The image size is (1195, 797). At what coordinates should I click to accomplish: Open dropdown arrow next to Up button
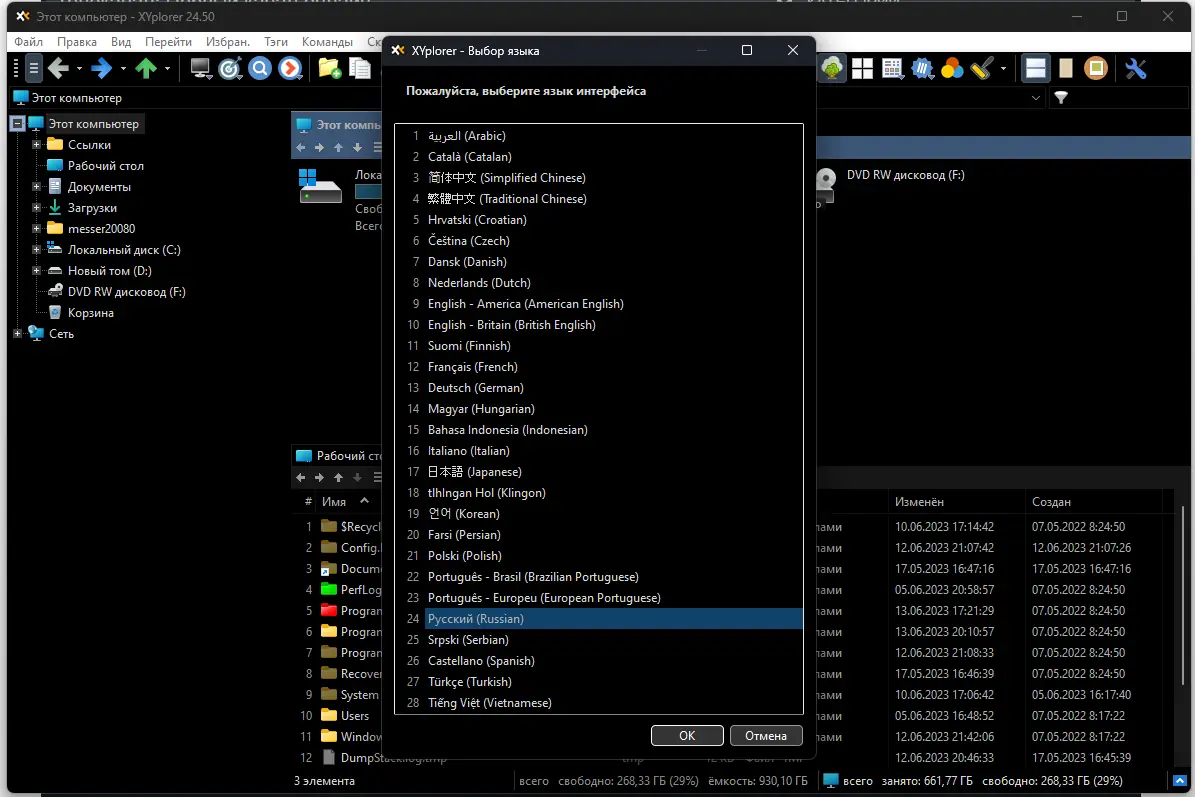[167, 69]
